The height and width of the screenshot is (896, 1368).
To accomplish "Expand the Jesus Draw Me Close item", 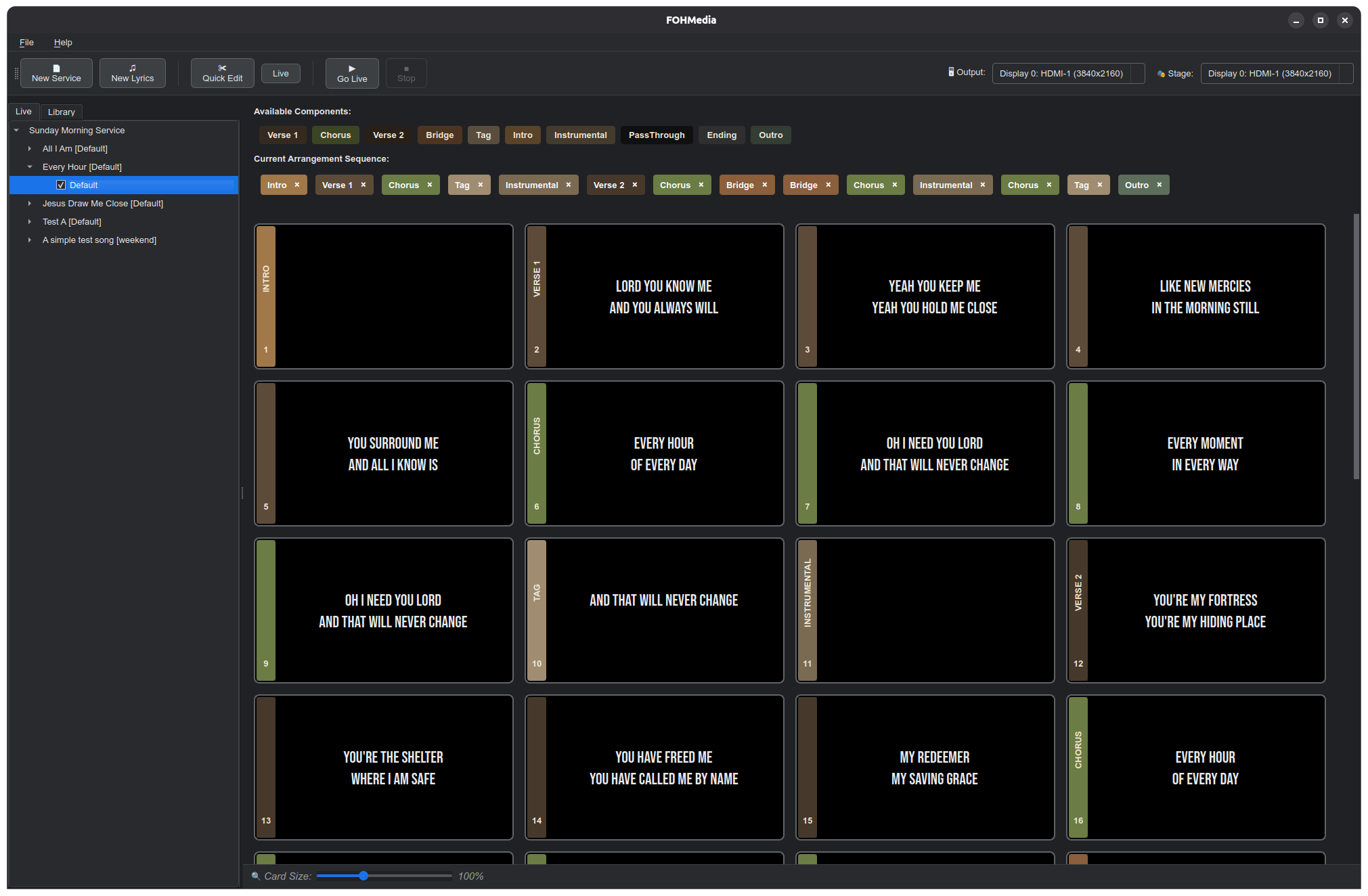I will [30, 203].
